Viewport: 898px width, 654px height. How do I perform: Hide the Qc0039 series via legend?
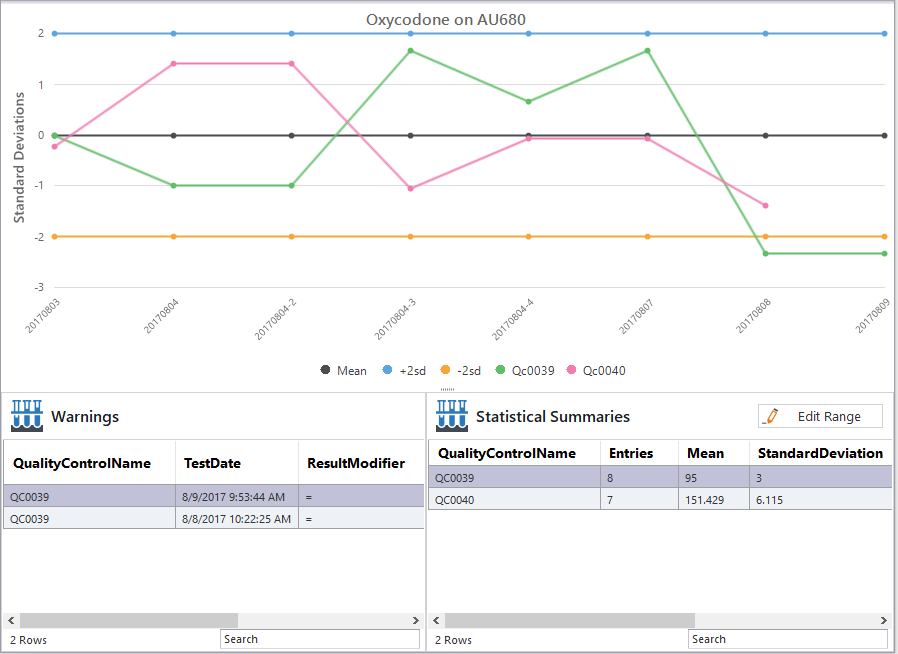525,371
